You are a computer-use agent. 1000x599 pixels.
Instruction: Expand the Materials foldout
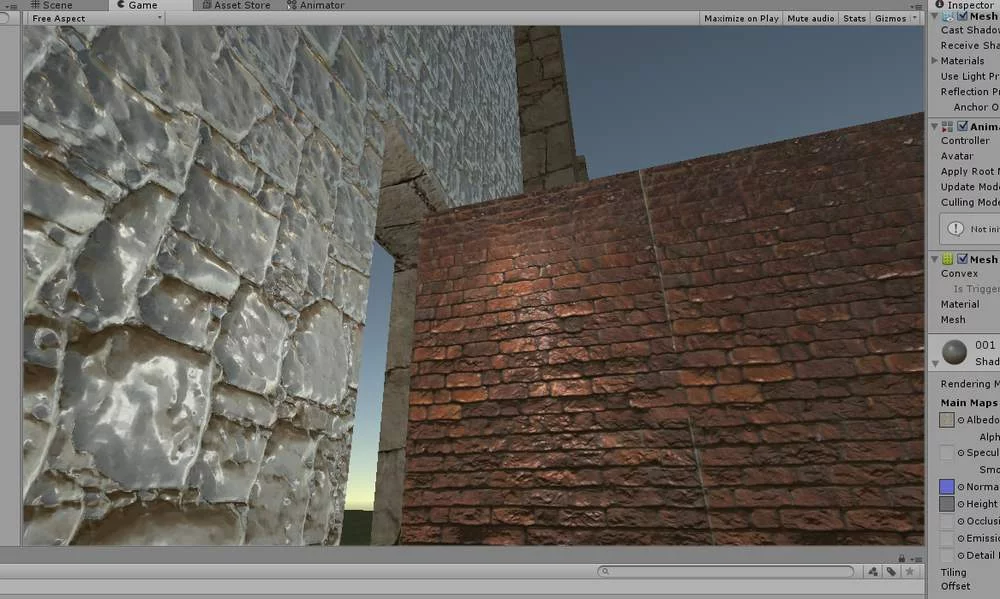click(934, 61)
